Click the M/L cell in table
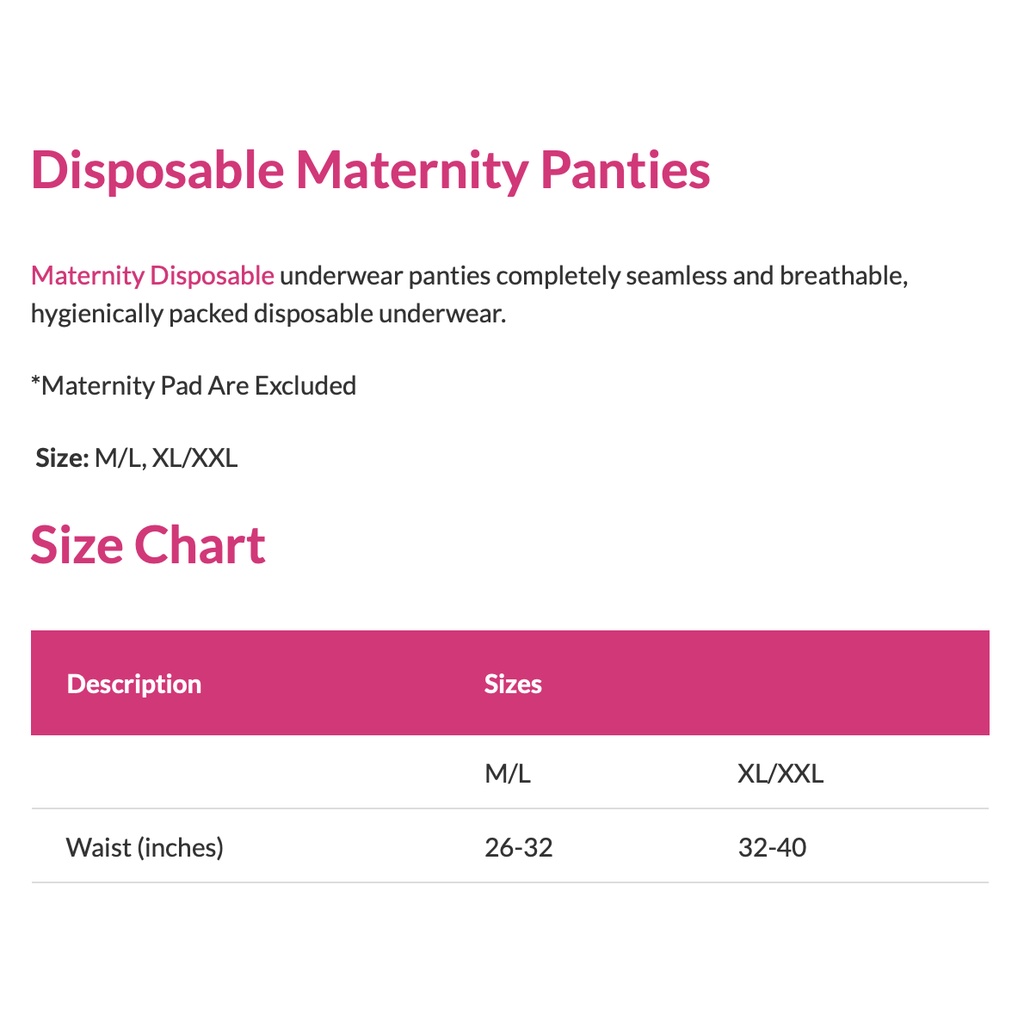This screenshot has height=1024, width=1024. coord(507,773)
